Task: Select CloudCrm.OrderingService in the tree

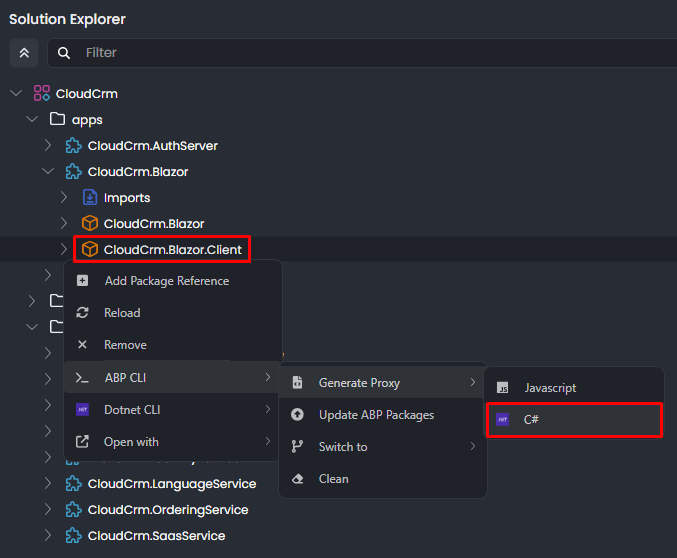Action: [x=168, y=510]
